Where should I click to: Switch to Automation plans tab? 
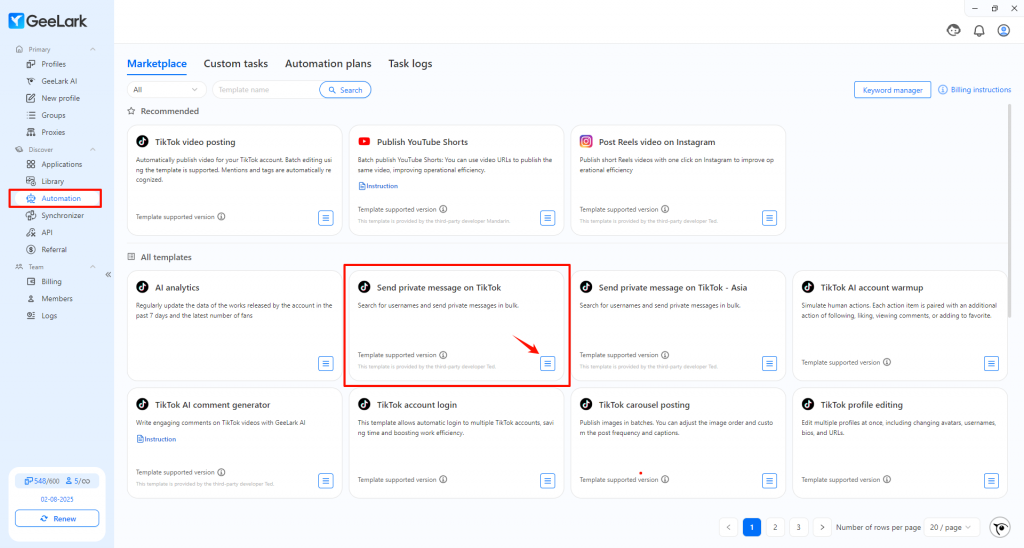(328, 64)
